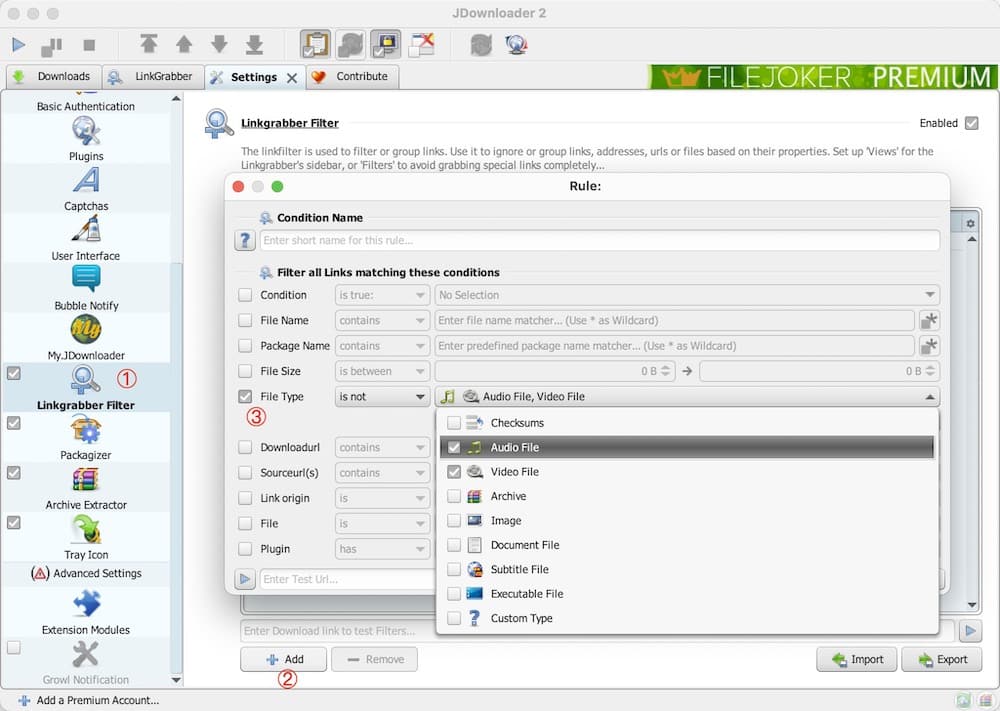Screen dimensions: 1000x711
Task: Switch to the LinkGrabber tab
Action: click(x=153, y=77)
